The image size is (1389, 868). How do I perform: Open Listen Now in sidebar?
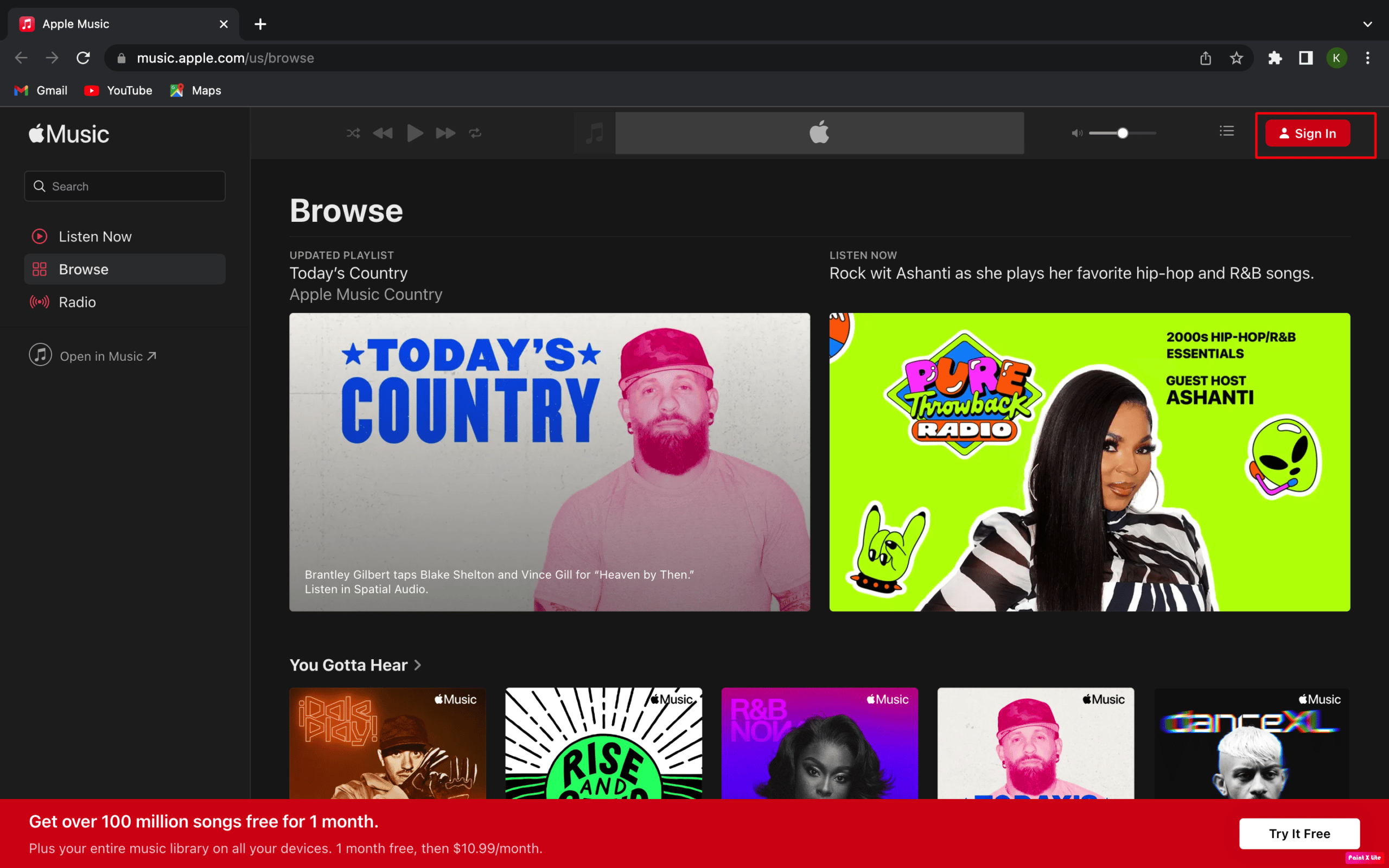coord(125,237)
